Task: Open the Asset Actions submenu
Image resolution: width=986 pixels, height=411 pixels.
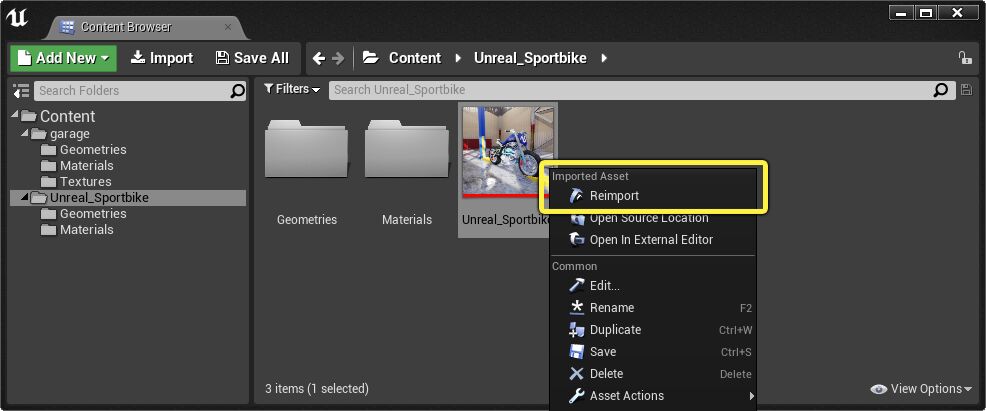Action: 653,396
